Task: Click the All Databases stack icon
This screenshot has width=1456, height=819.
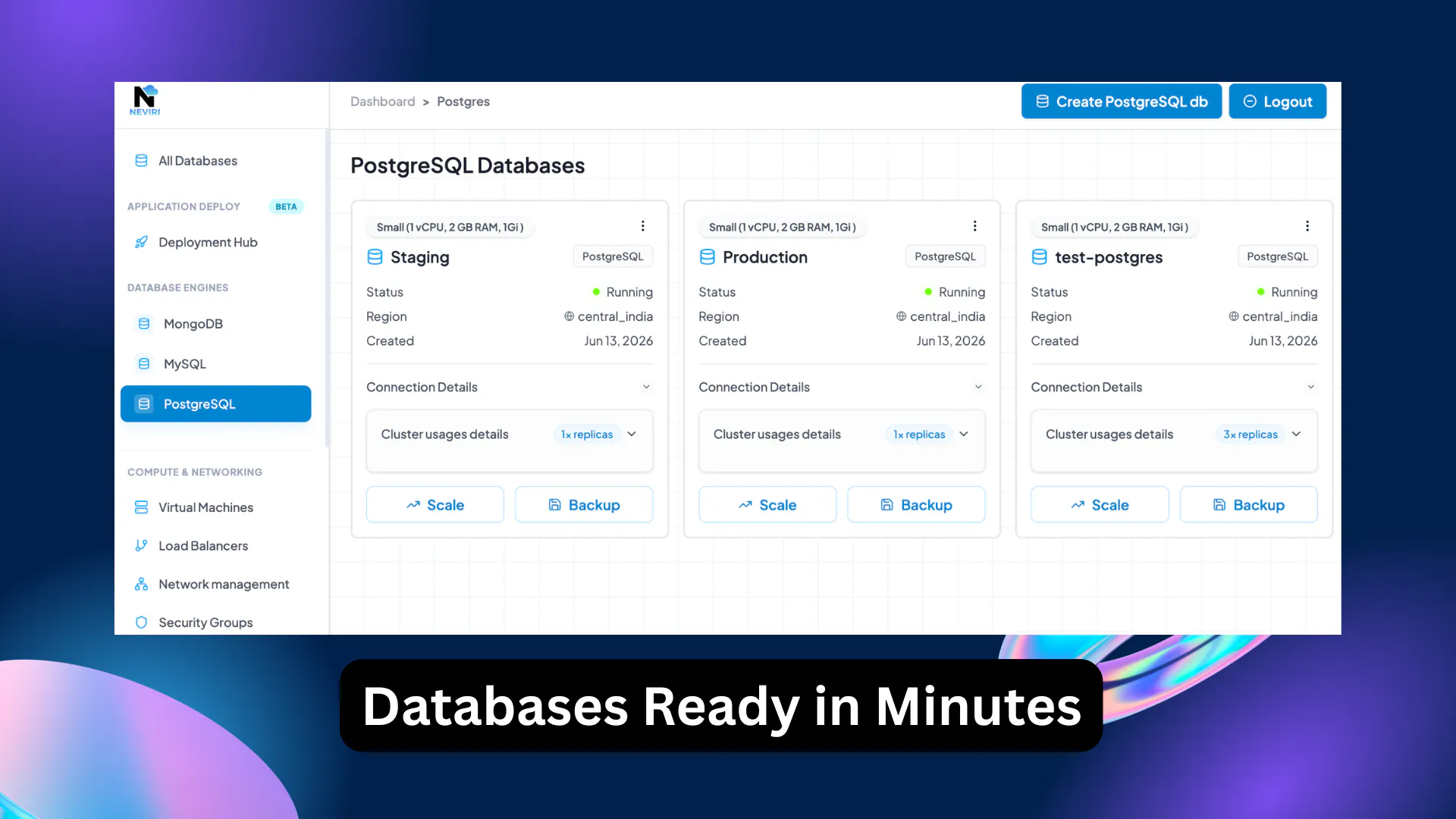Action: pyautogui.click(x=141, y=161)
